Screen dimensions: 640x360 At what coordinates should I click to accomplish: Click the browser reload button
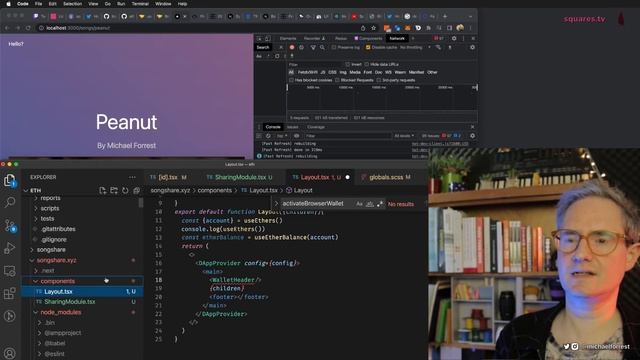pos(28,28)
